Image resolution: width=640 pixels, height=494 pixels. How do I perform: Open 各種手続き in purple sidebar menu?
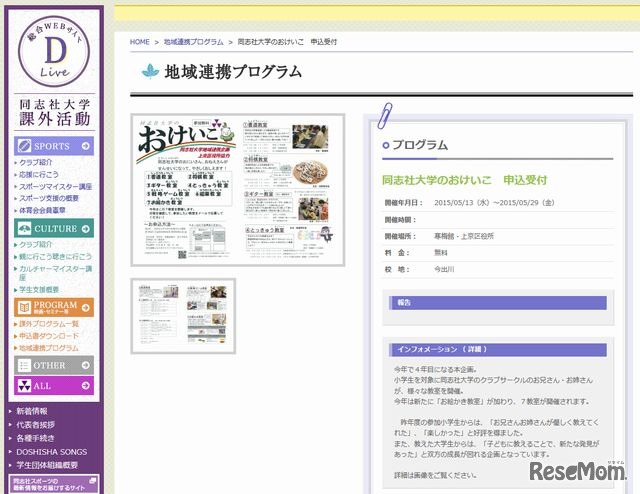coord(36,438)
